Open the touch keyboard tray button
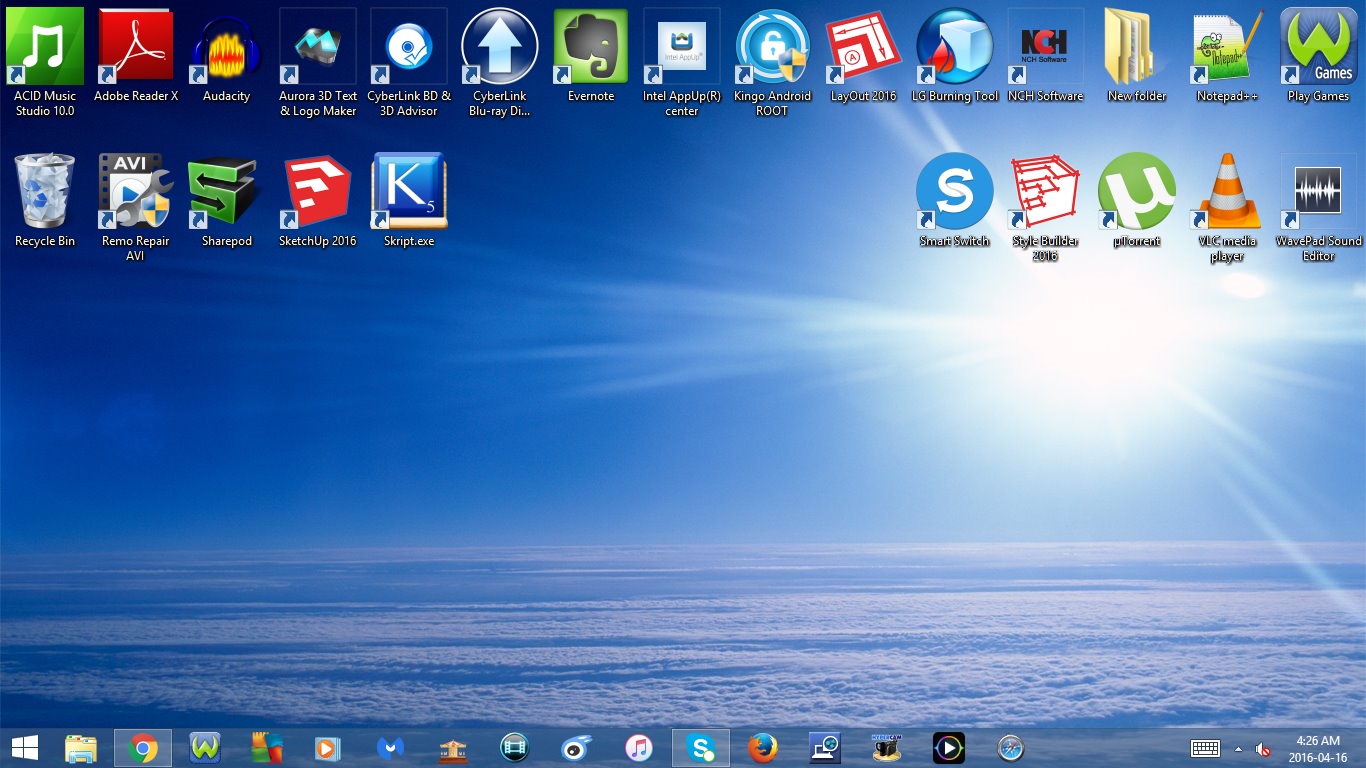 point(1205,748)
